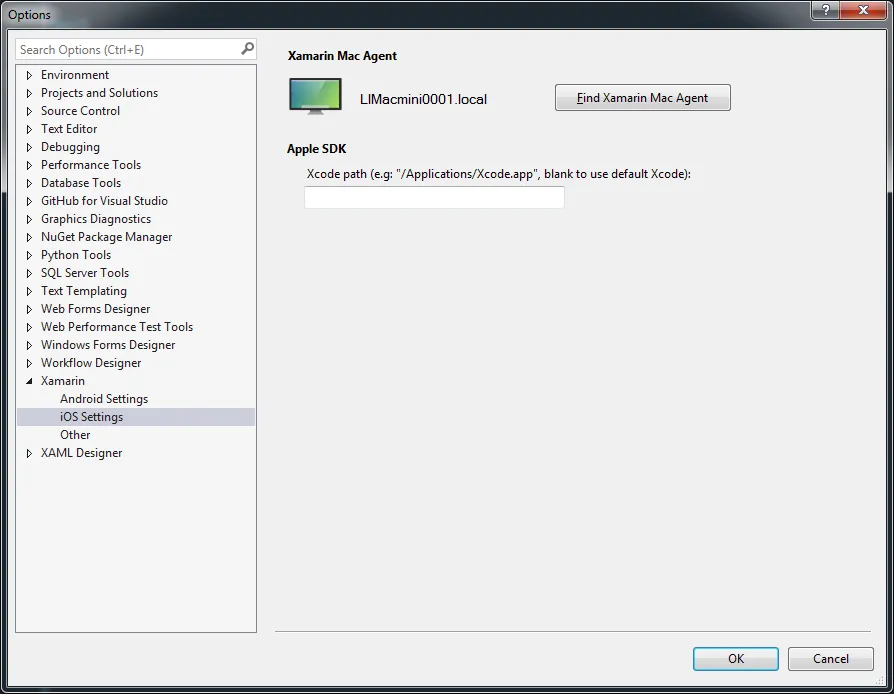
Task: Close the Options dialog
Action: (x=863, y=10)
